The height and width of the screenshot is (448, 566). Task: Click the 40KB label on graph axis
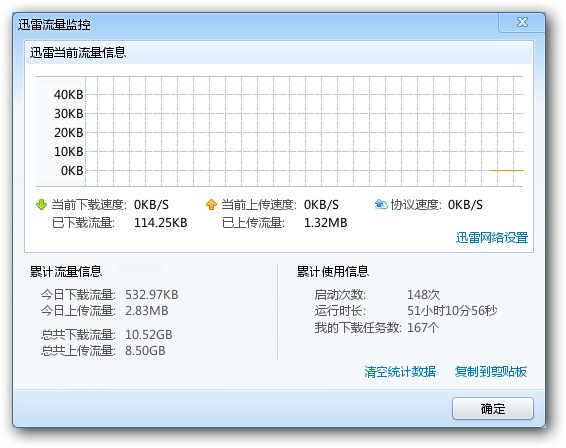(x=69, y=95)
